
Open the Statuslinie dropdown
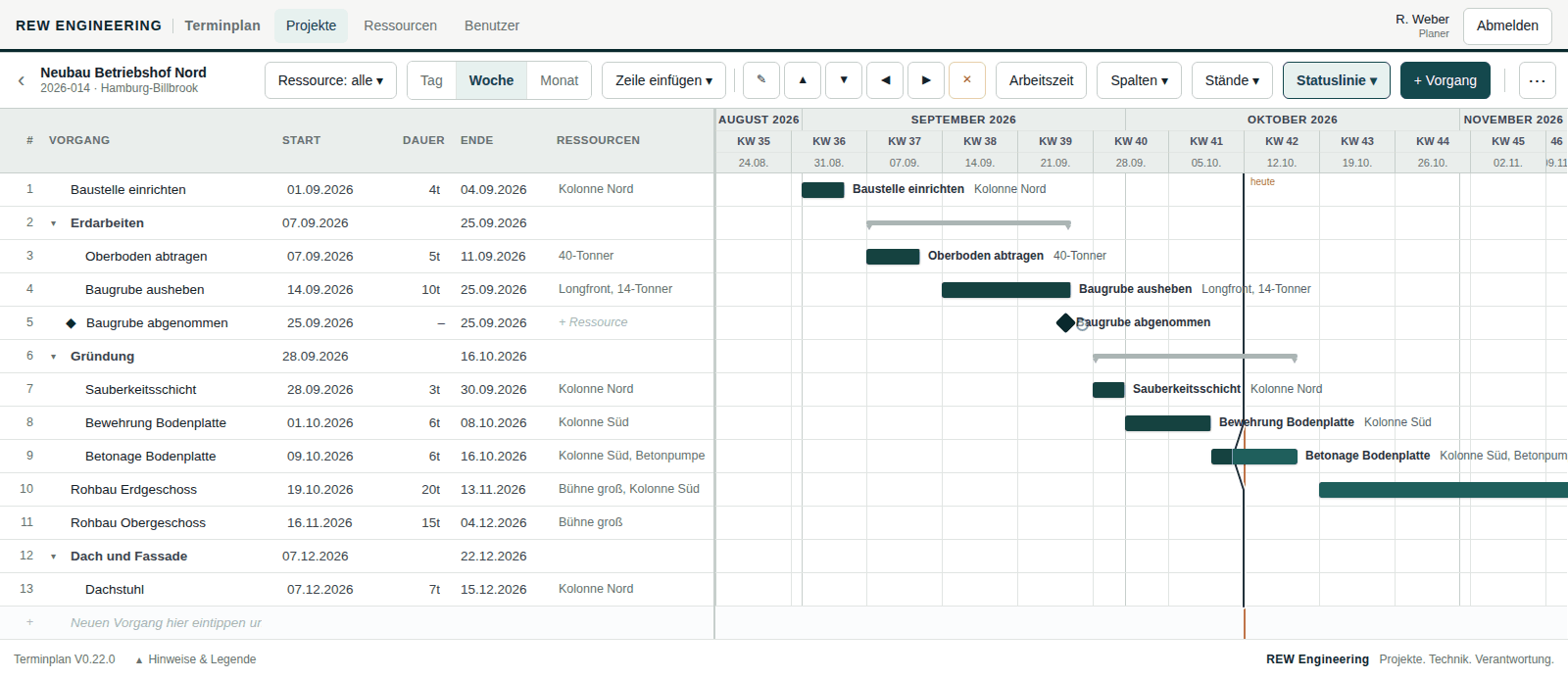coord(1337,80)
